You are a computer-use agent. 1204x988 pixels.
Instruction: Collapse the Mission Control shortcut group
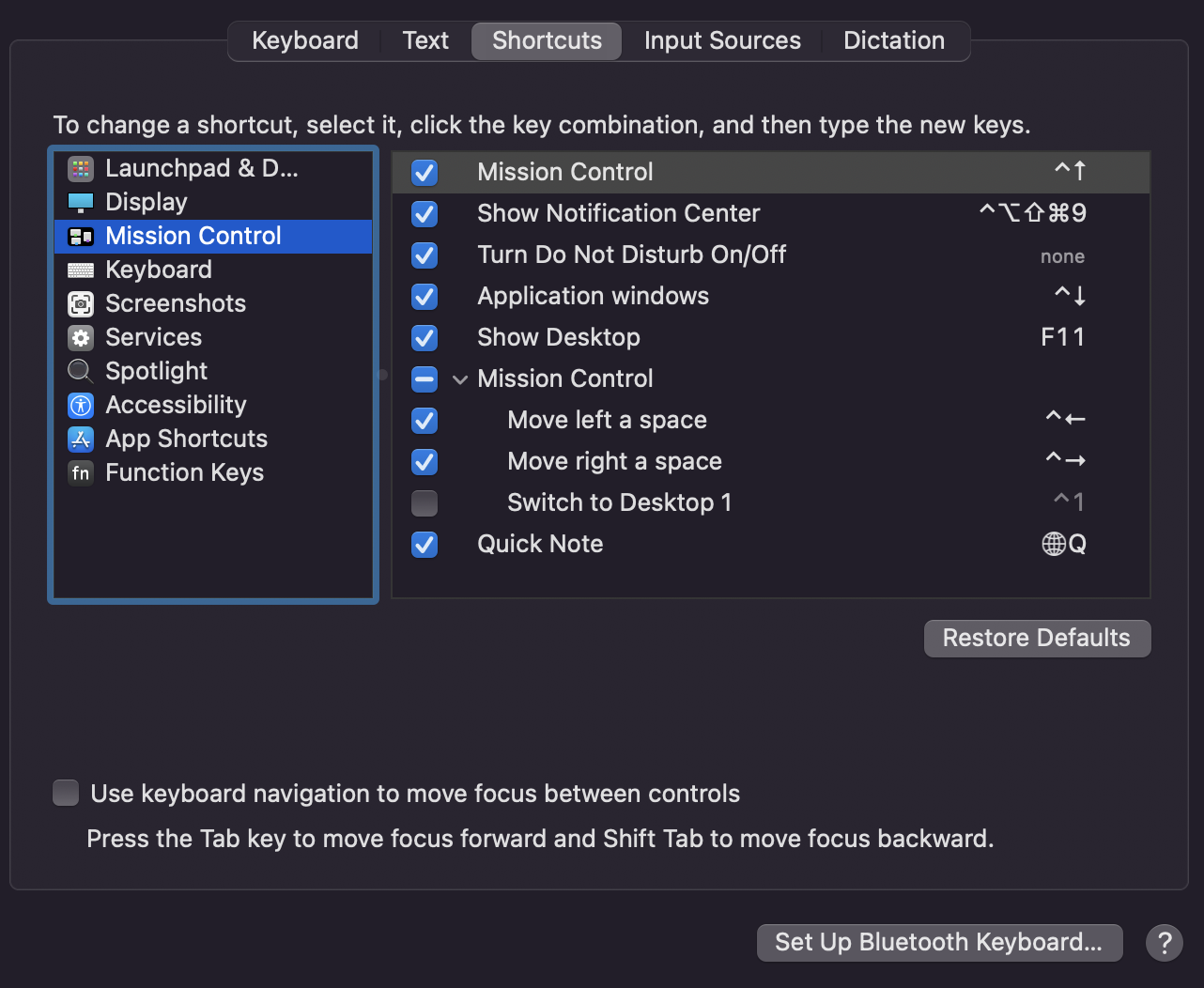(x=459, y=379)
